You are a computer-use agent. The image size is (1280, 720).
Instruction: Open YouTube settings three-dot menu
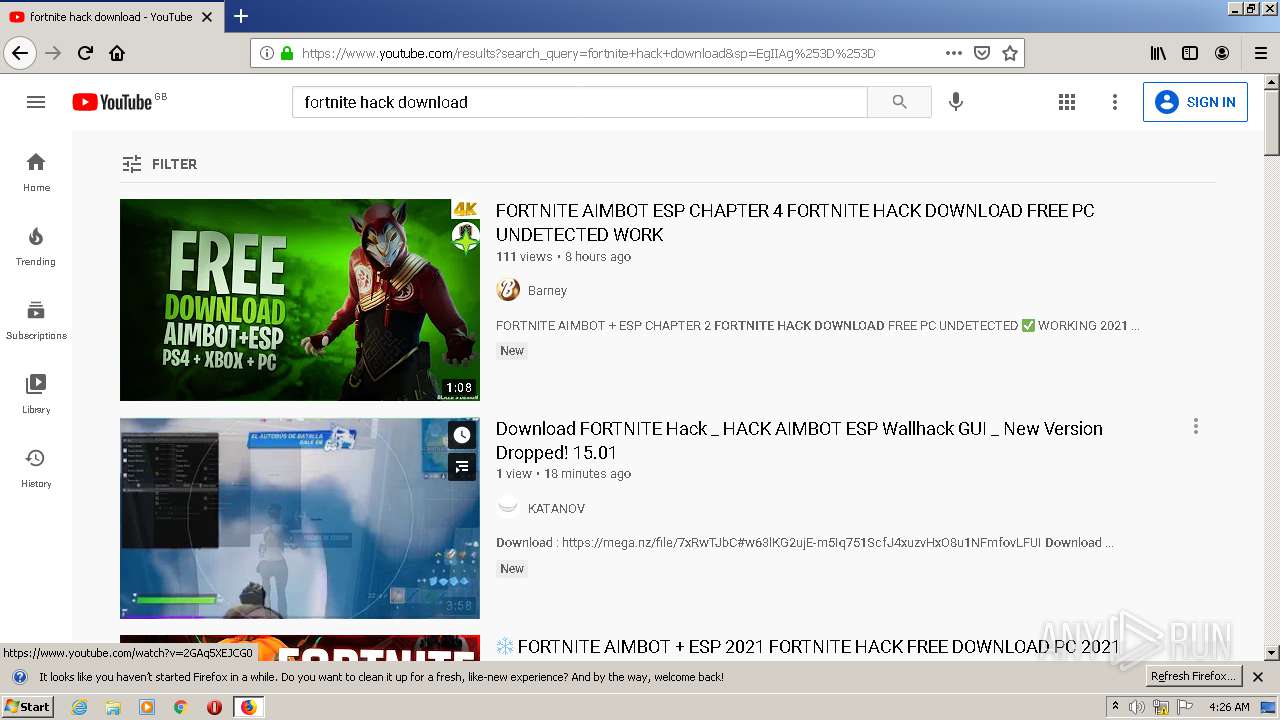coord(1115,102)
